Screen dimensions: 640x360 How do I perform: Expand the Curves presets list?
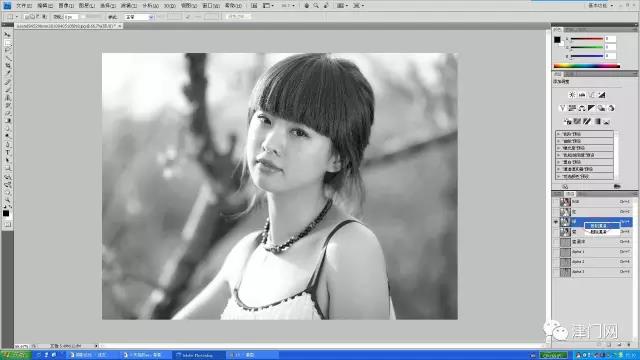coord(559,141)
